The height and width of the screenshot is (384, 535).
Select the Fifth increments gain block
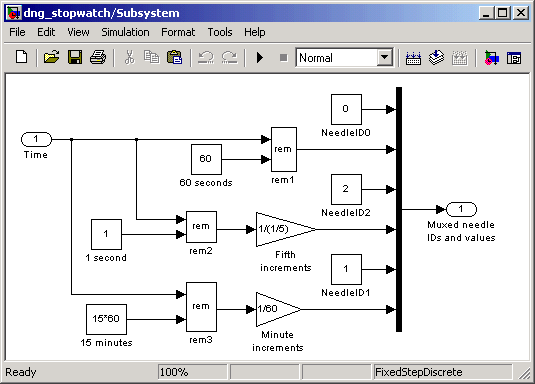pyautogui.click(x=286, y=229)
